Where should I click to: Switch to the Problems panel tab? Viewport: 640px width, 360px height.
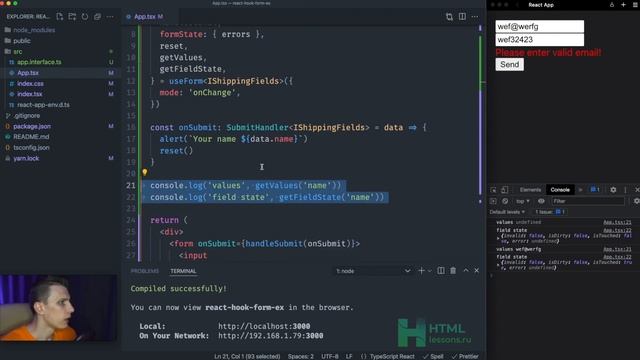[144, 271]
